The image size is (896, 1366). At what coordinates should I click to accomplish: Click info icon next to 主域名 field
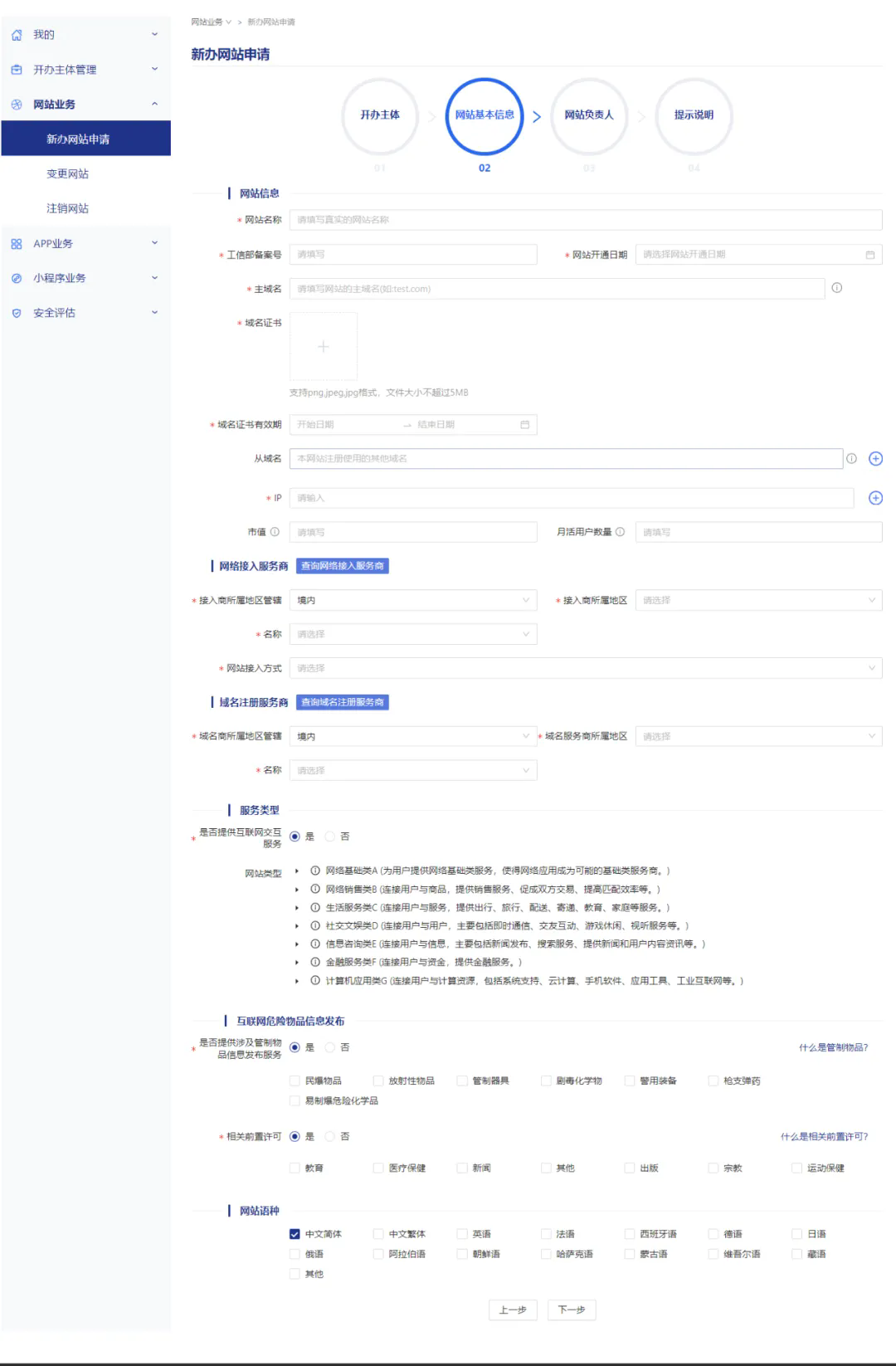(836, 288)
